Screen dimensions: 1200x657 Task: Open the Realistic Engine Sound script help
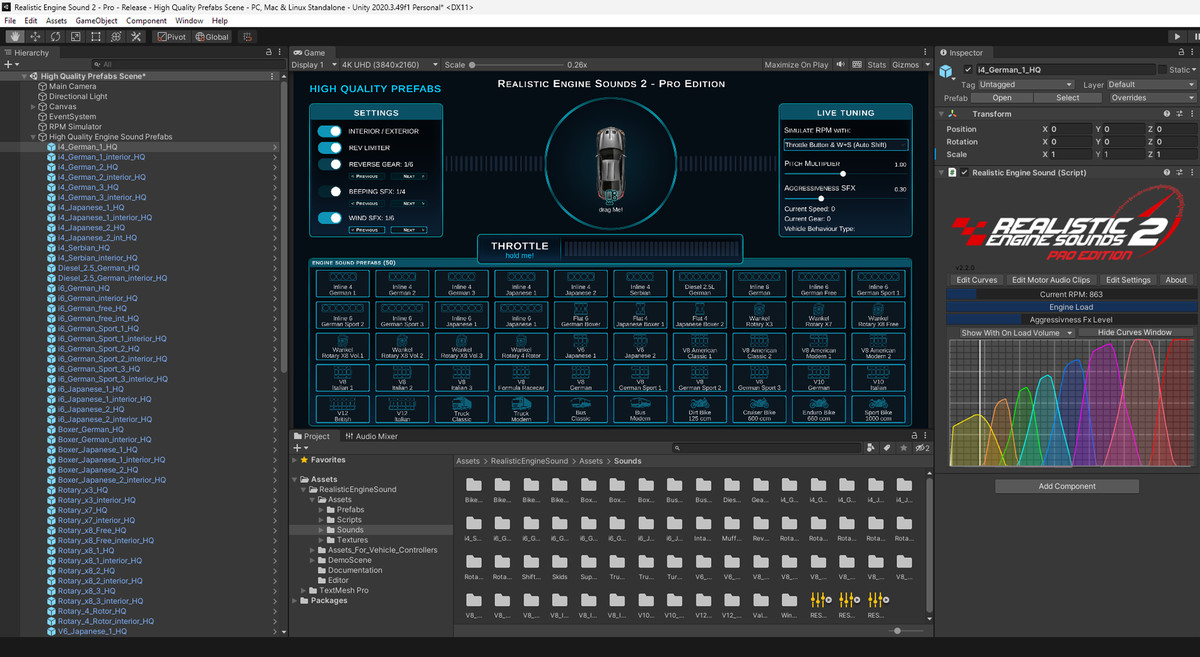pyautogui.click(x=1166, y=172)
